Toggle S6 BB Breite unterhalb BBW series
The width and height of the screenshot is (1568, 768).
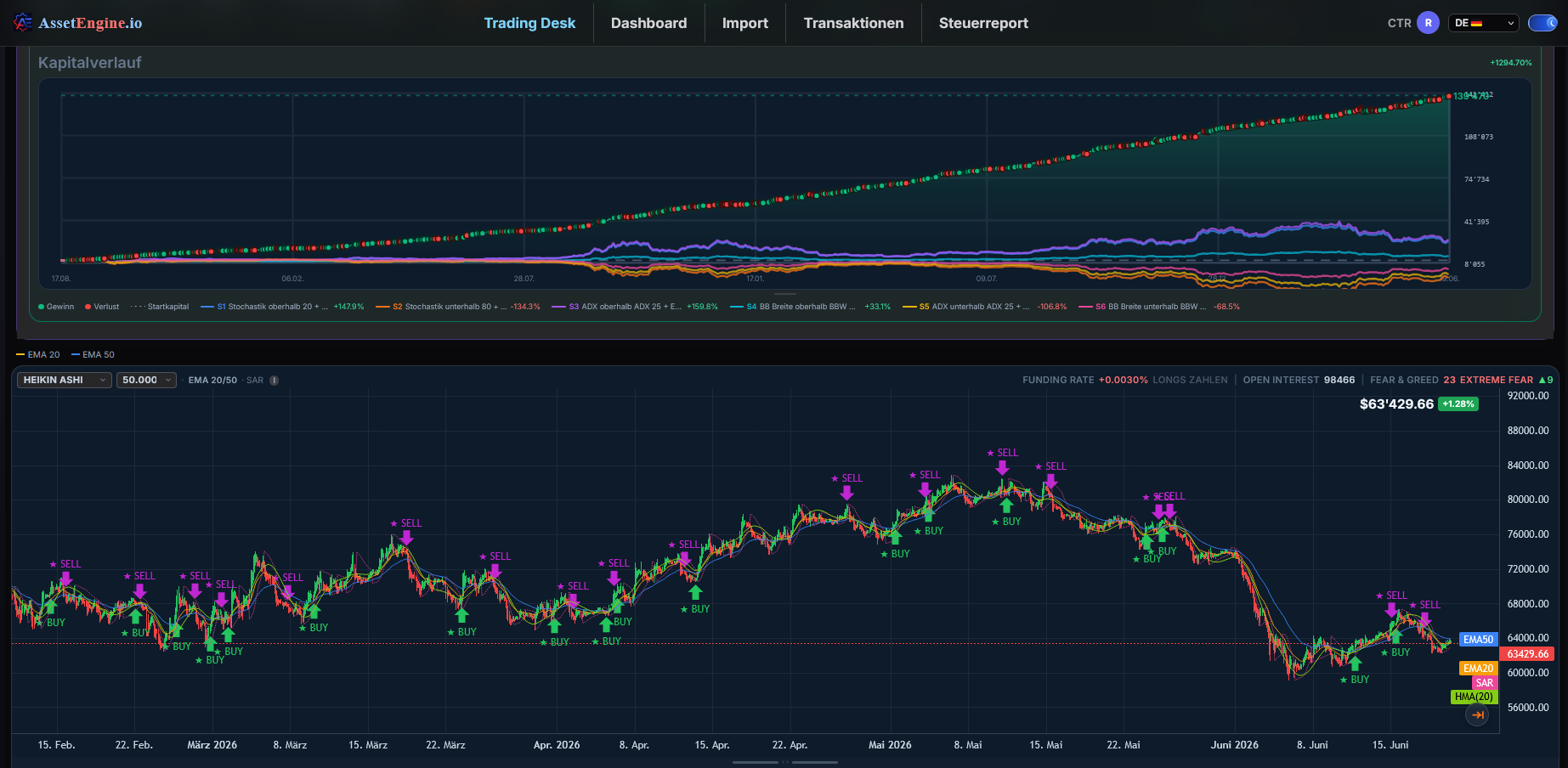point(1159,307)
